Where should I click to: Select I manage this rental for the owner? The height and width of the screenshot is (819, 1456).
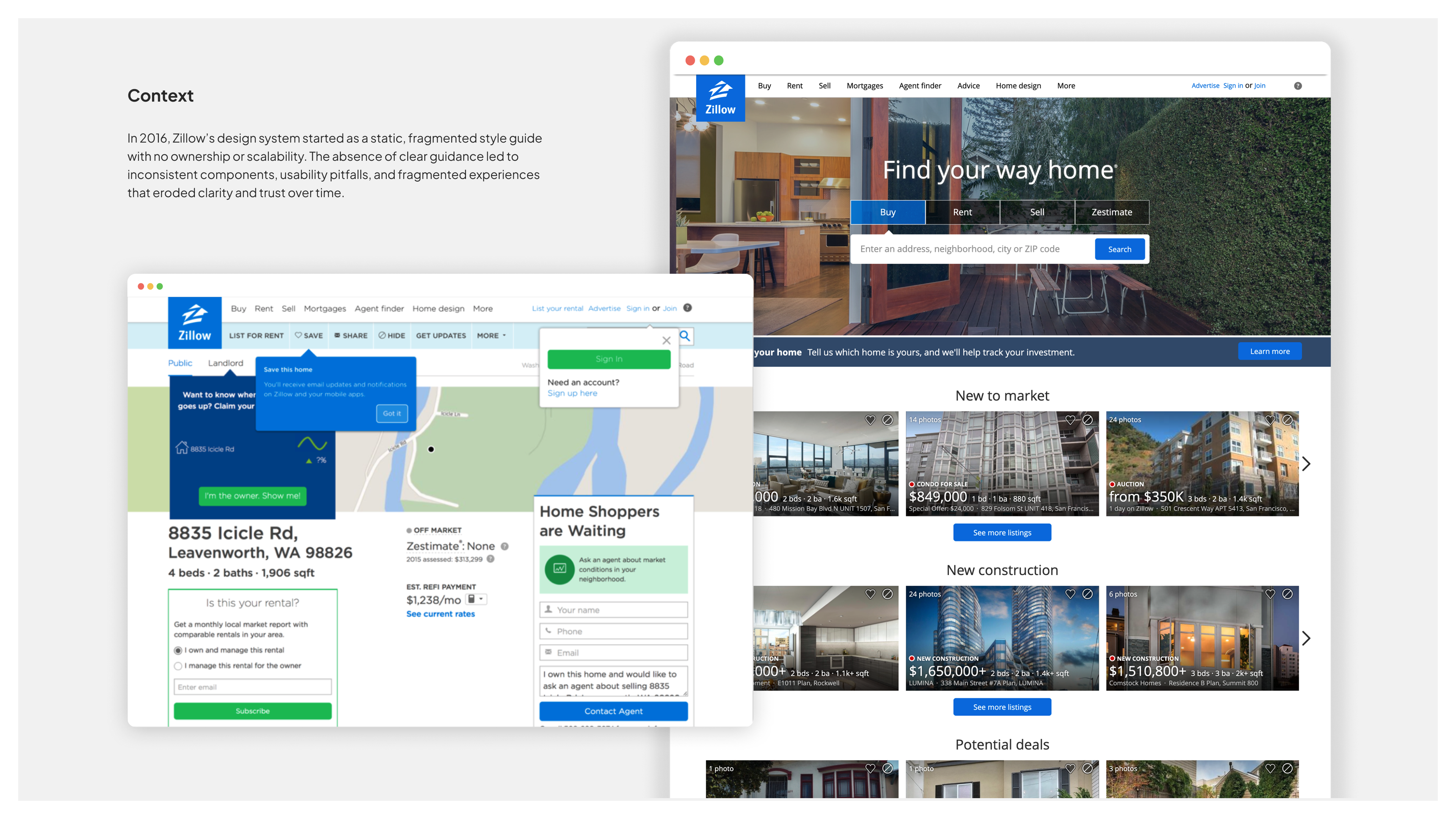[x=178, y=666]
